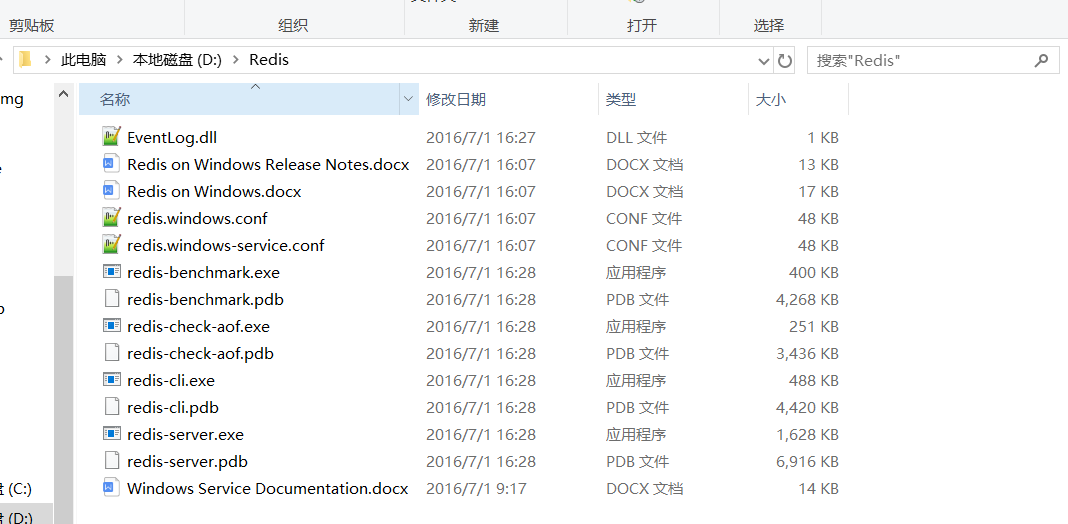Navigate to 此电脑 in breadcrumb

coord(84,60)
